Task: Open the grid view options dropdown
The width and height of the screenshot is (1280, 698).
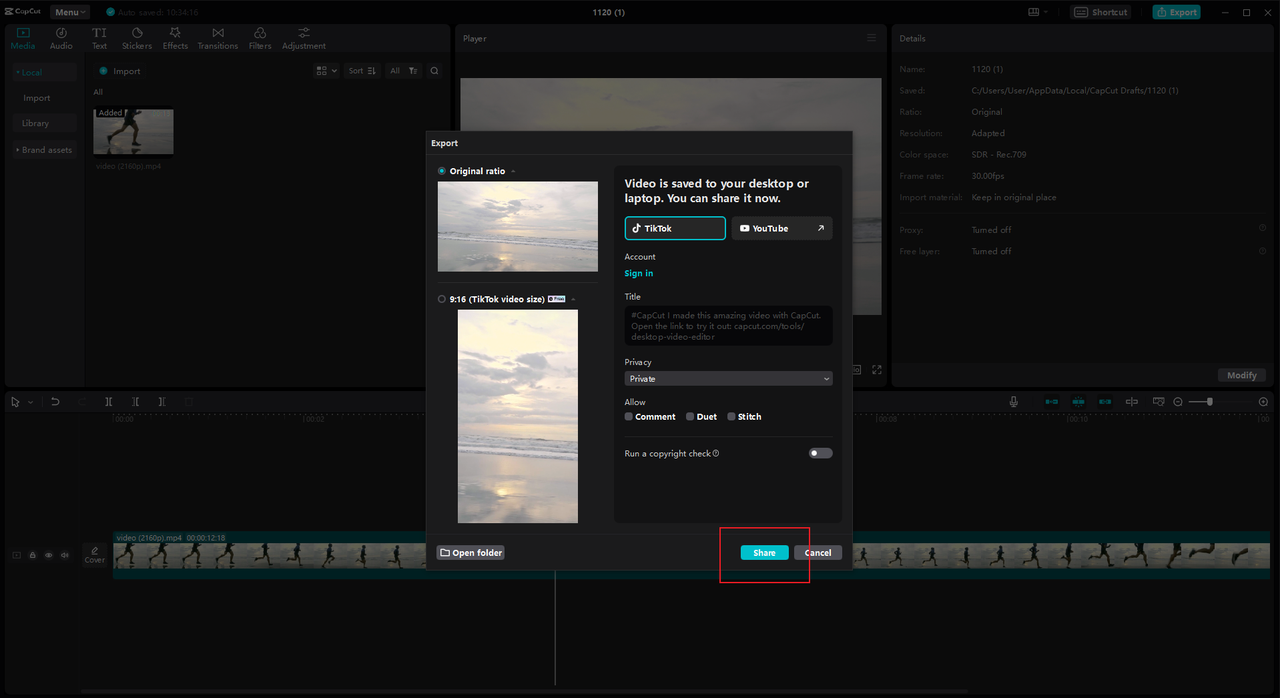Action: coord(325,71)
